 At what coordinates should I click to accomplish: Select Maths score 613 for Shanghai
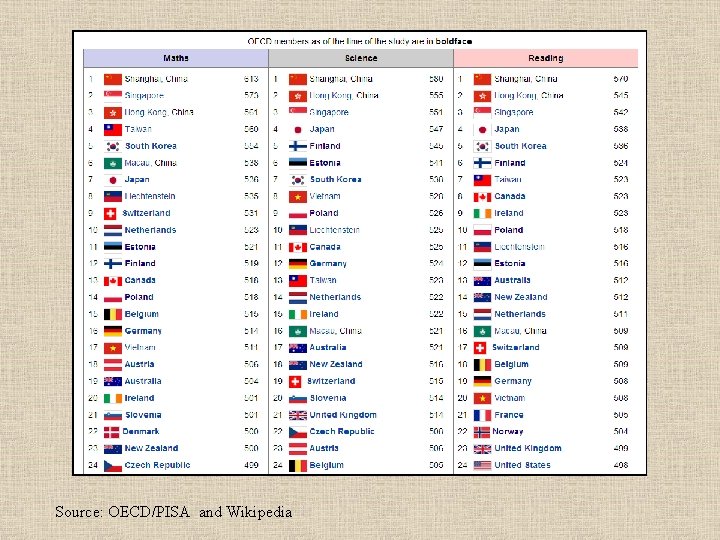pyautogui.click(x=251, y=79)
